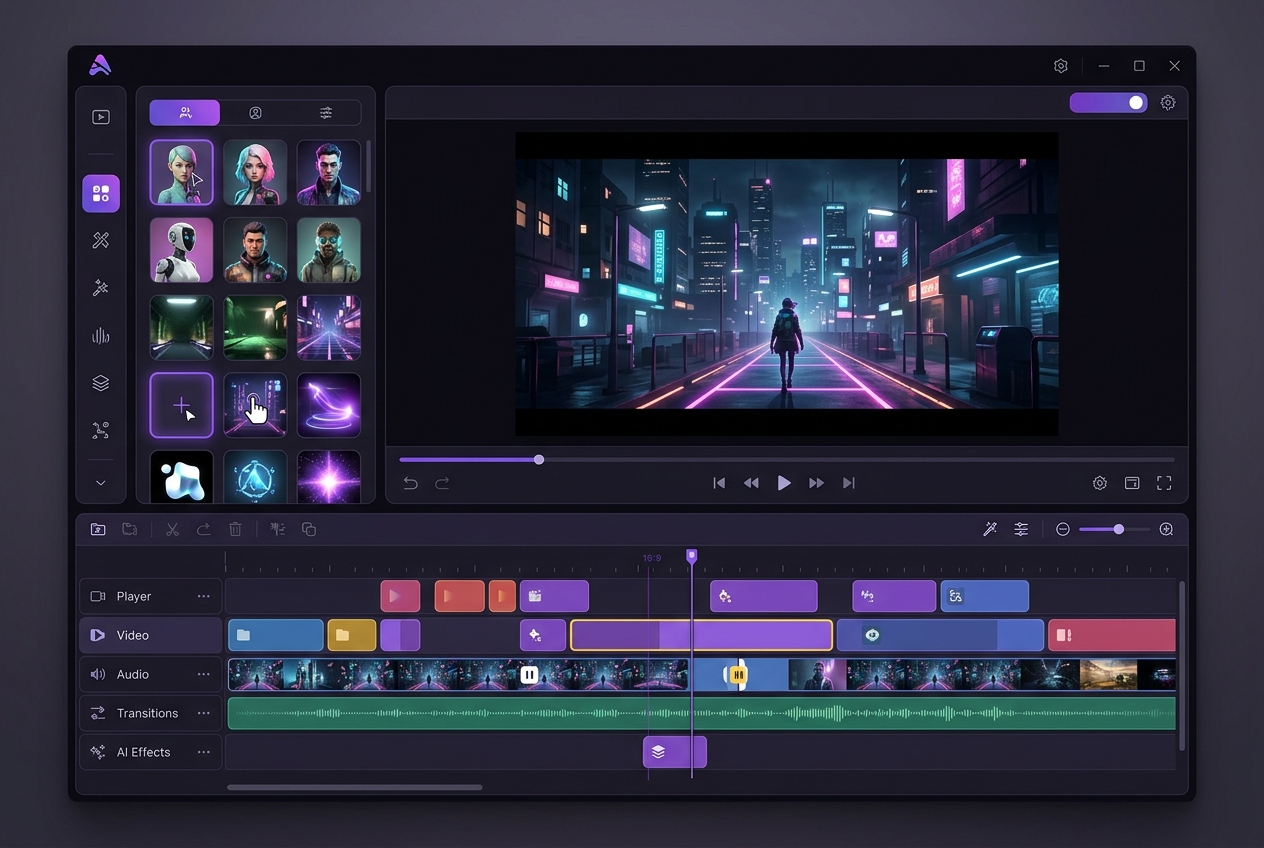Skip to the end of the video
Screen dimensions: 1264x848
[849, 483]
